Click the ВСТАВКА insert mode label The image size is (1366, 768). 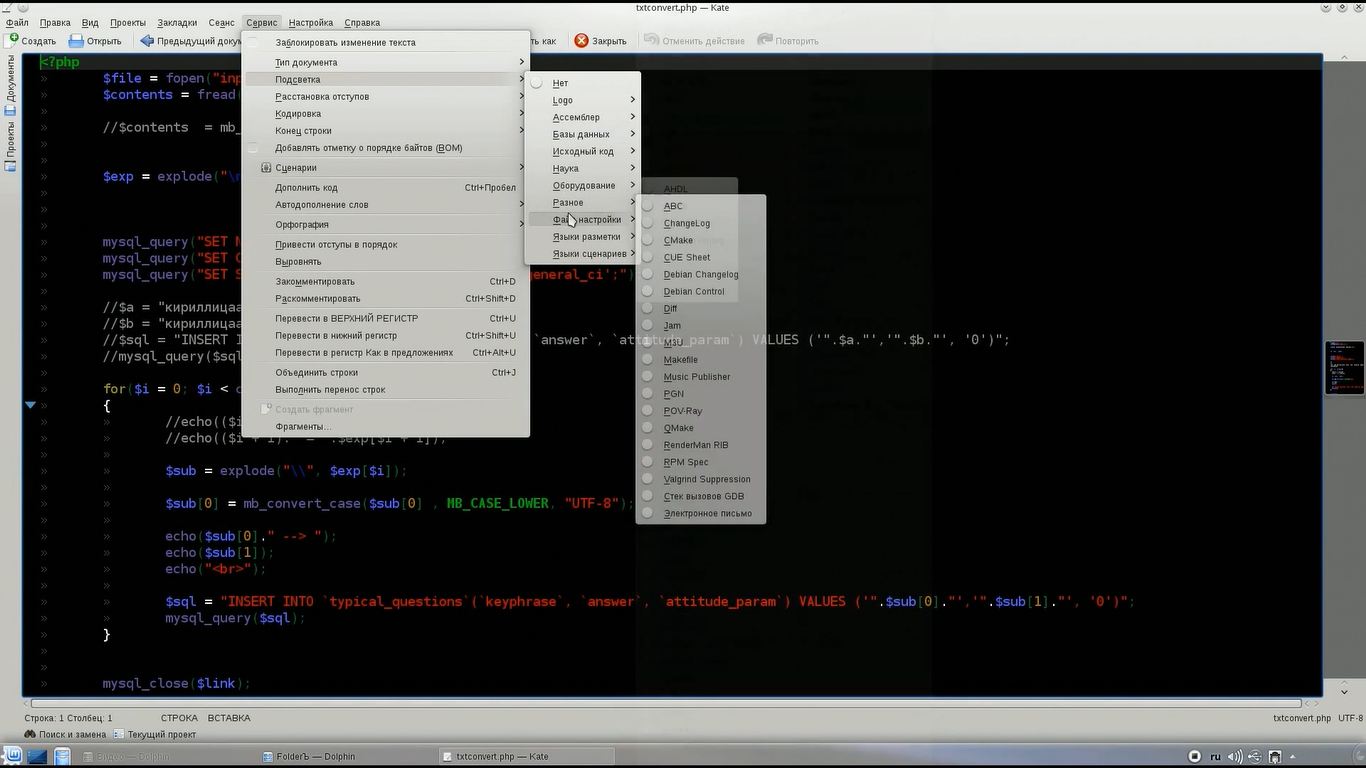pyautogui.click(x=229, y=718)
